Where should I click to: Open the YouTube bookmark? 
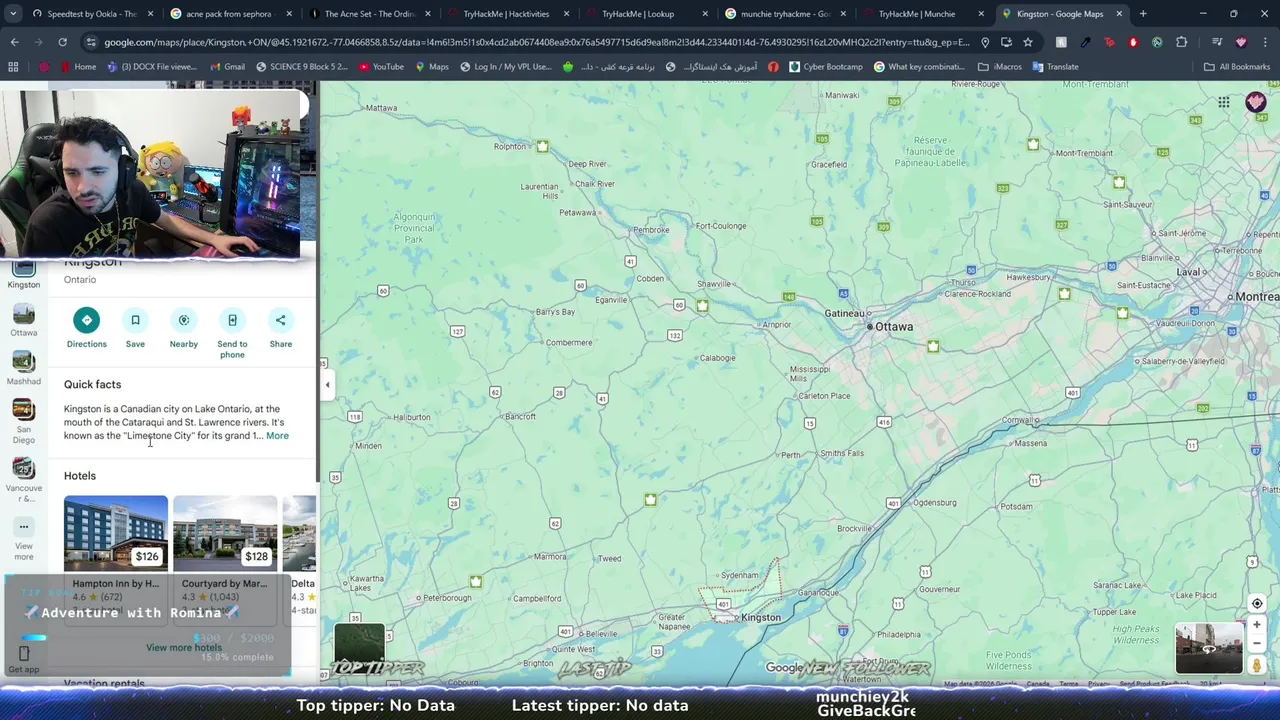[x=381, y=67]
